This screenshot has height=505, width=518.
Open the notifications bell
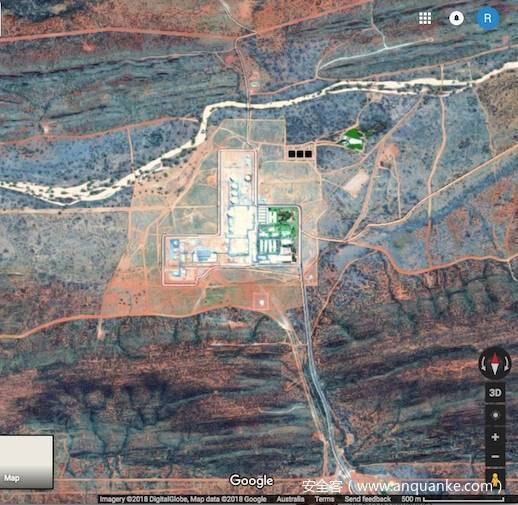click(x=456, y=18)
